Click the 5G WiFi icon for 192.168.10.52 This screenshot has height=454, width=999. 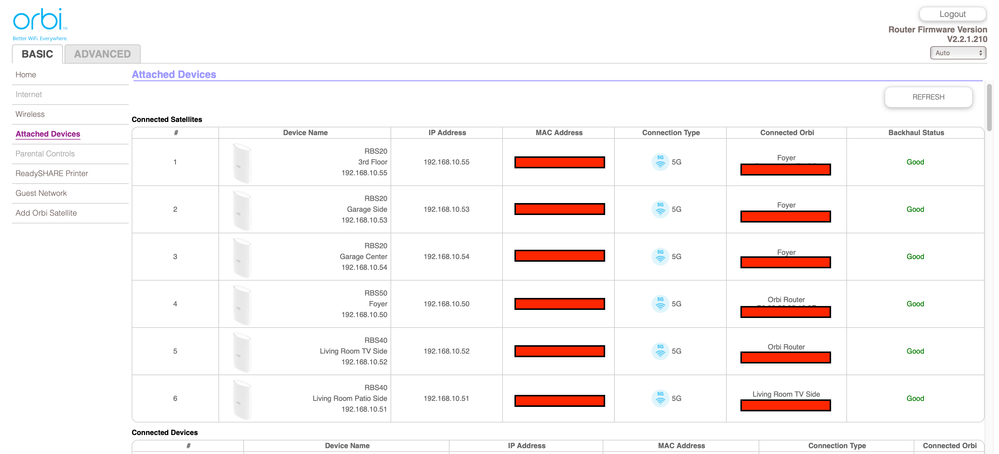[660, 351]
